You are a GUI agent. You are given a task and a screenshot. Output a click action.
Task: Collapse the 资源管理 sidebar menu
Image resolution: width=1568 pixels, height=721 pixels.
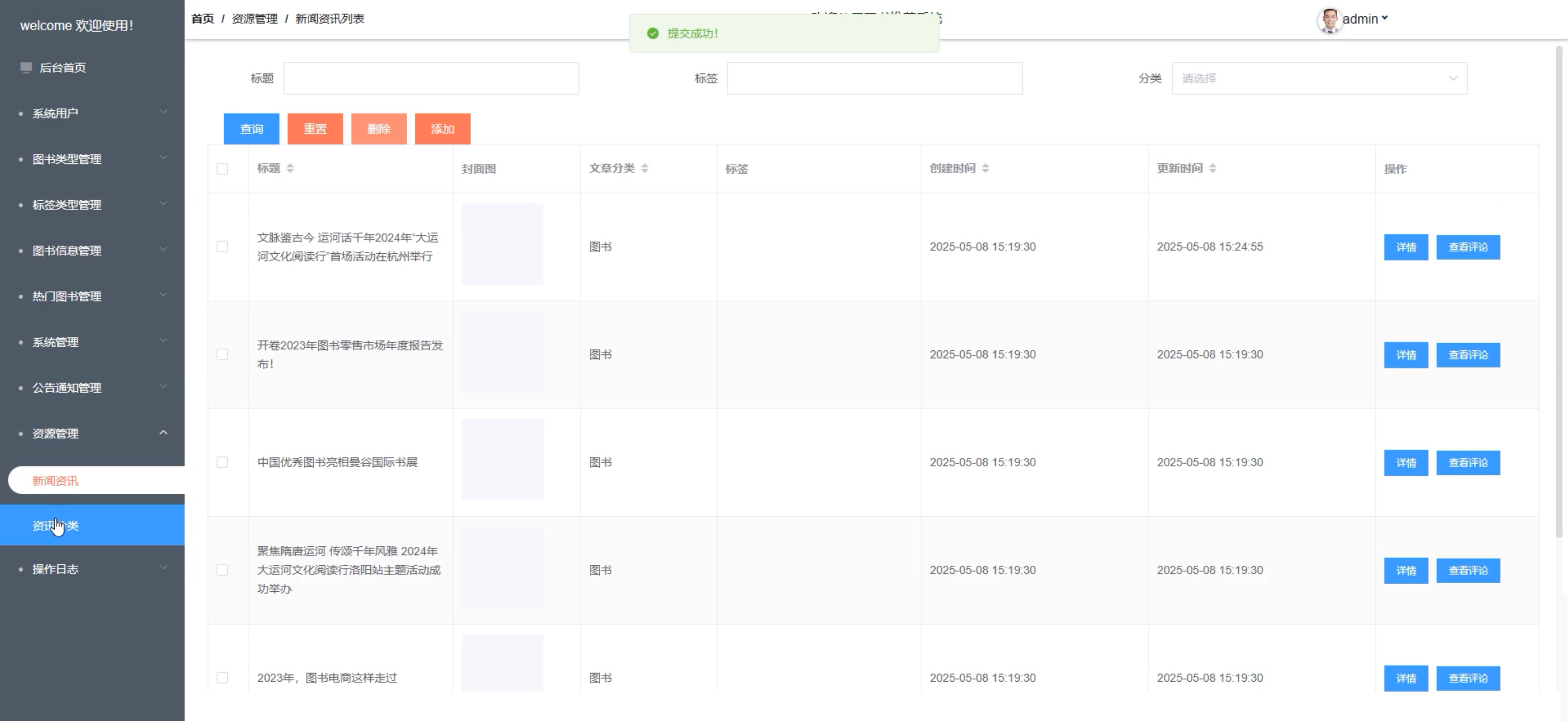(92, 433)
